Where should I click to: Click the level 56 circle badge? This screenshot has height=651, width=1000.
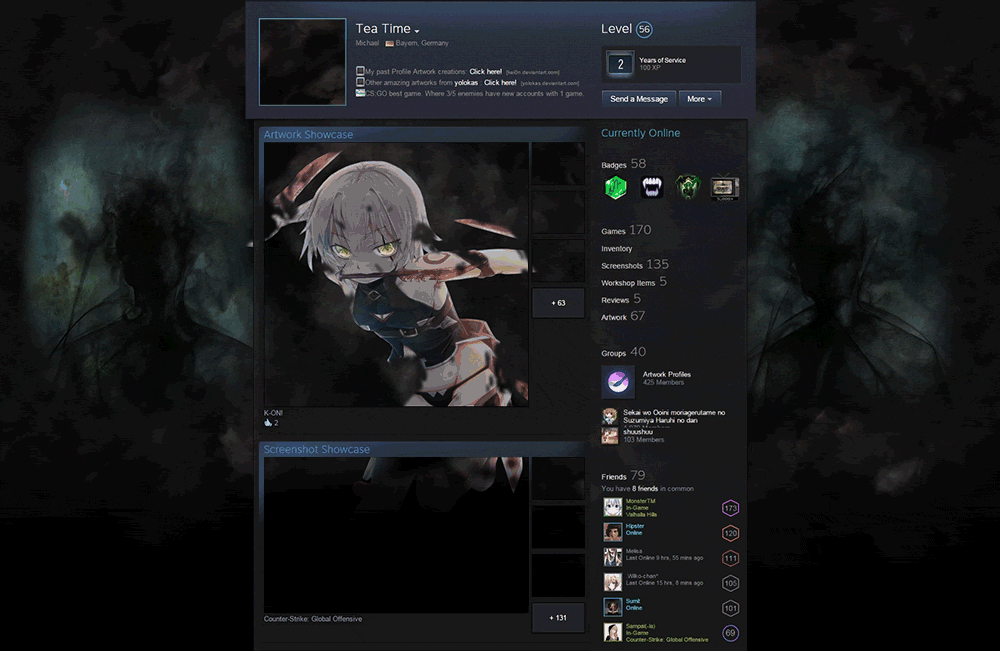[645, 29]
